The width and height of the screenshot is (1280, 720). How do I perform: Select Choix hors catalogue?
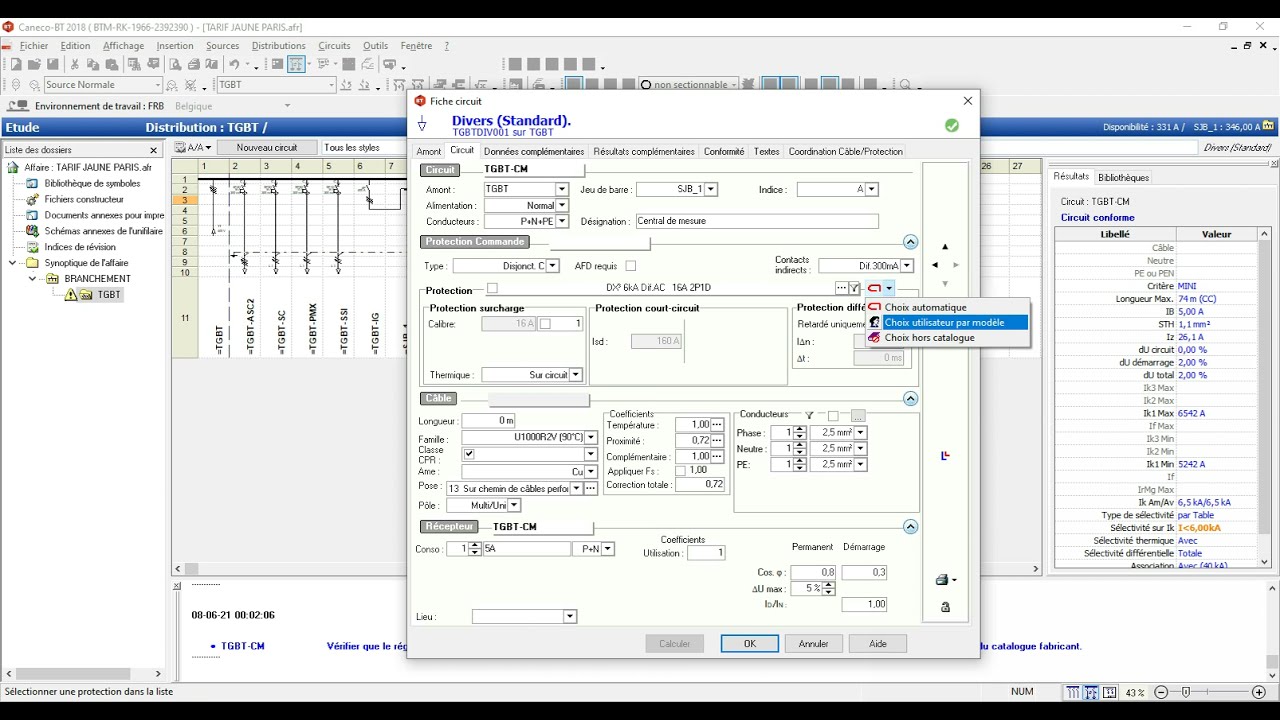point(948,338)
